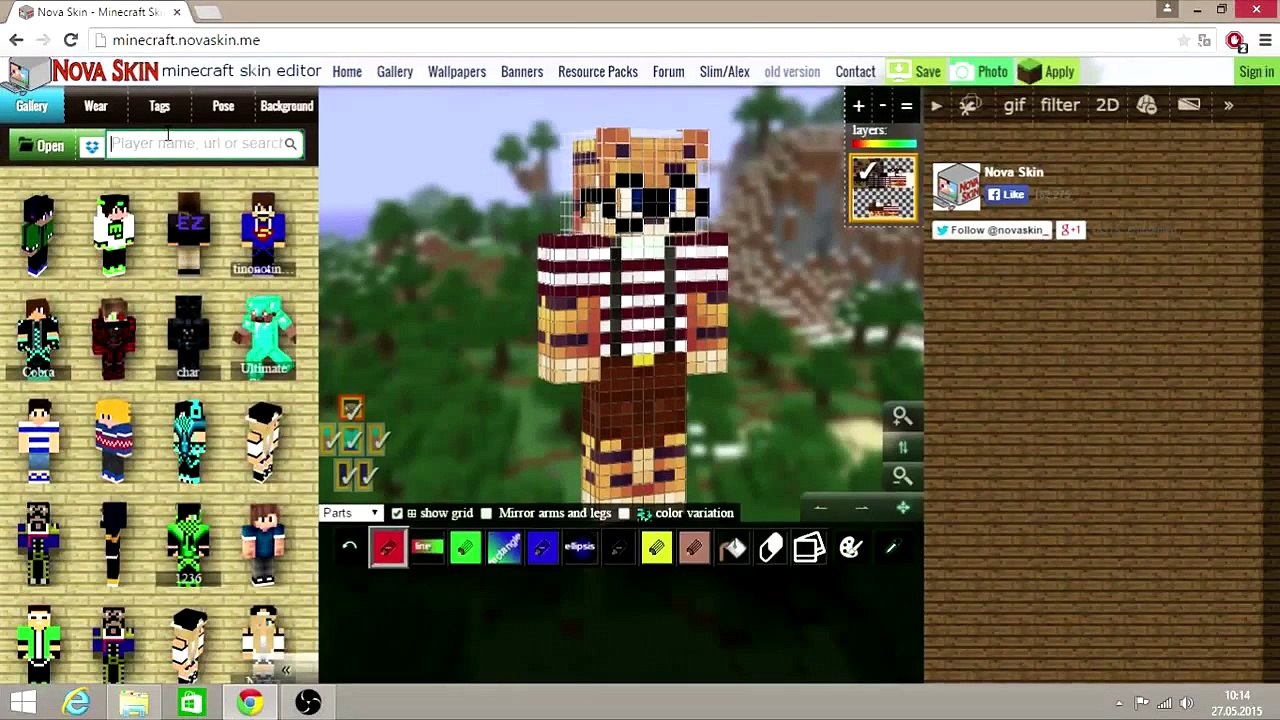
Task: Open the color palette tool
Action: point(851,547)
